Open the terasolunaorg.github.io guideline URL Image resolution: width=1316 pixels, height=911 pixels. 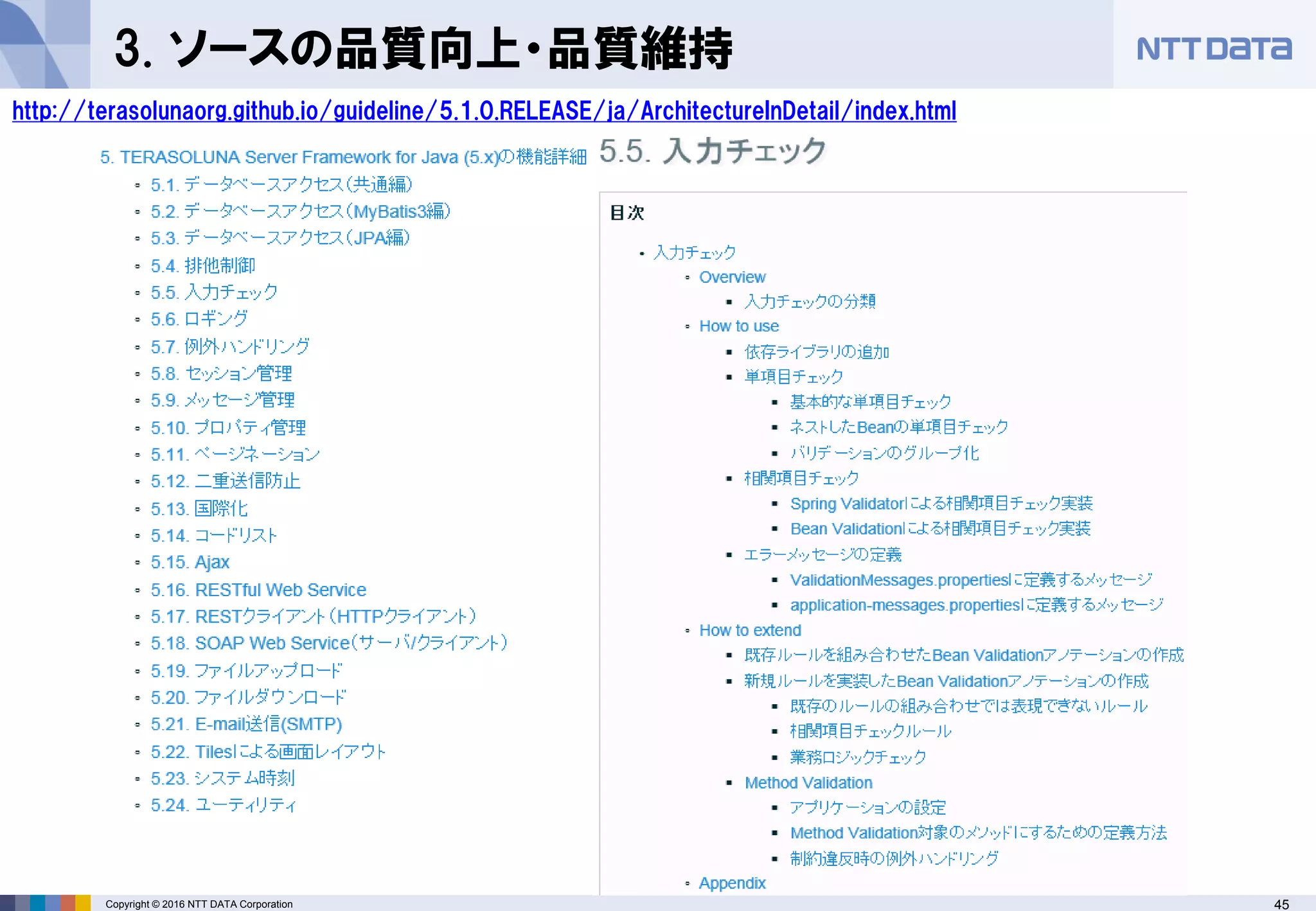[484, 111]
